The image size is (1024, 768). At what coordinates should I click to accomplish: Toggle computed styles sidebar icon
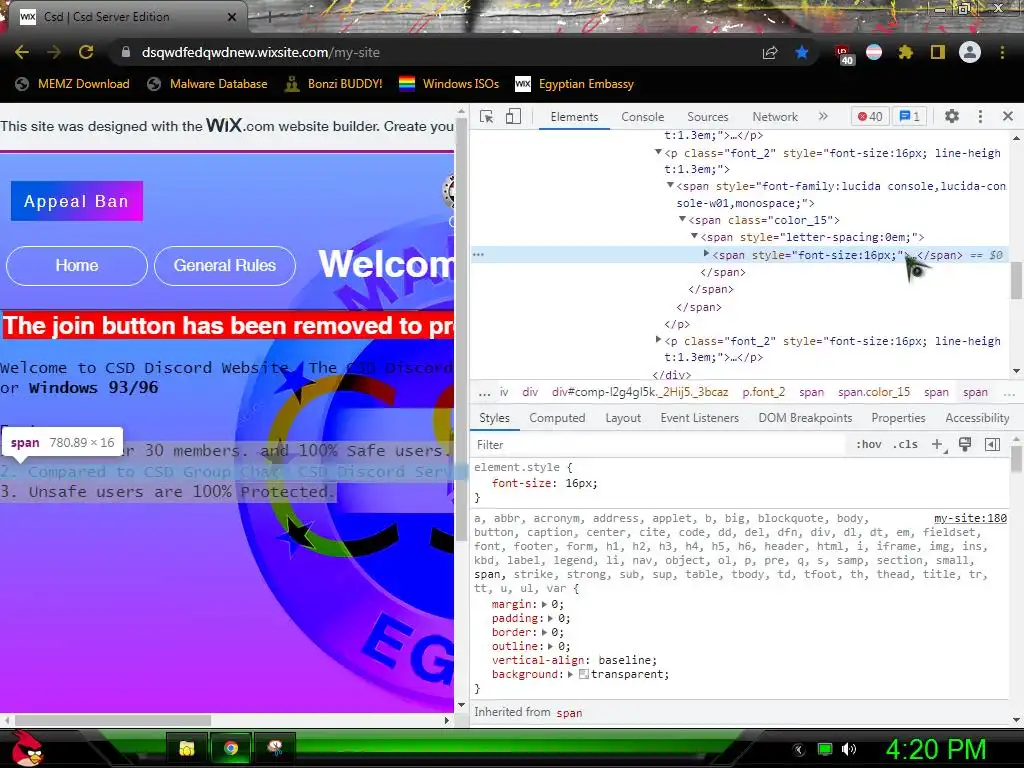pyautogui.click(x=992, y=445)
